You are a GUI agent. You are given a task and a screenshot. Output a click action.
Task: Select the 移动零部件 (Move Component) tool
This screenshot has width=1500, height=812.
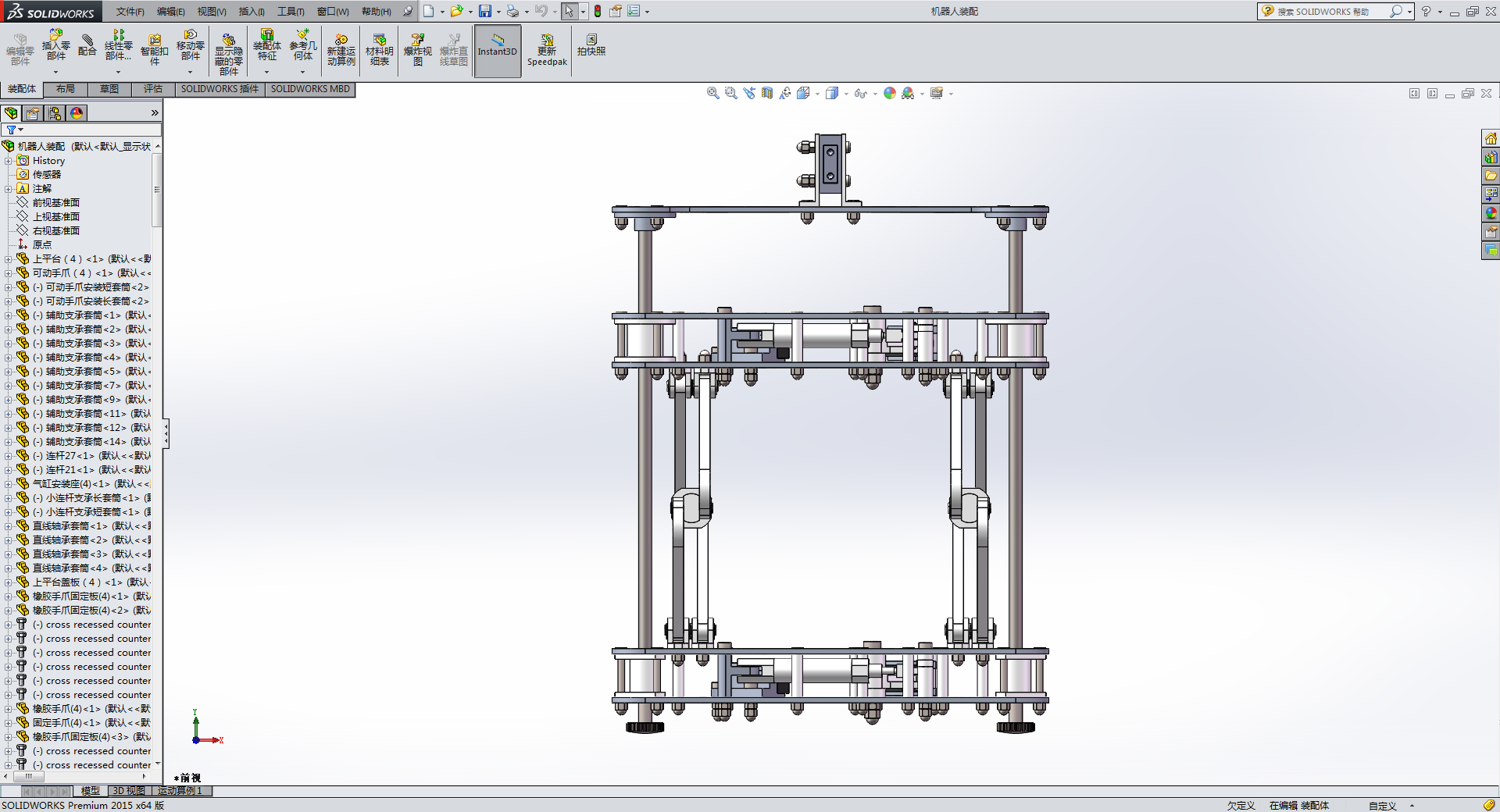(191, 45)
